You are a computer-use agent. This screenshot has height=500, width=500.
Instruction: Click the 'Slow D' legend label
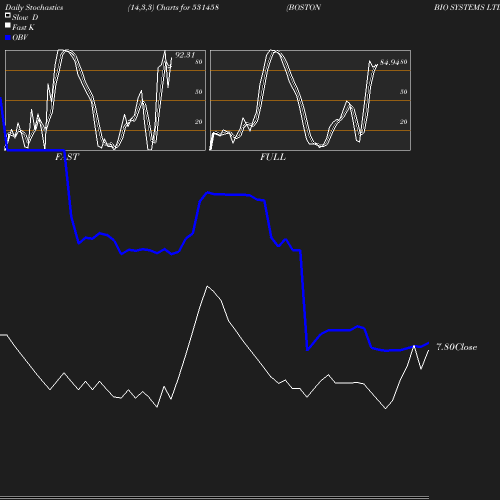click(25, 17)
